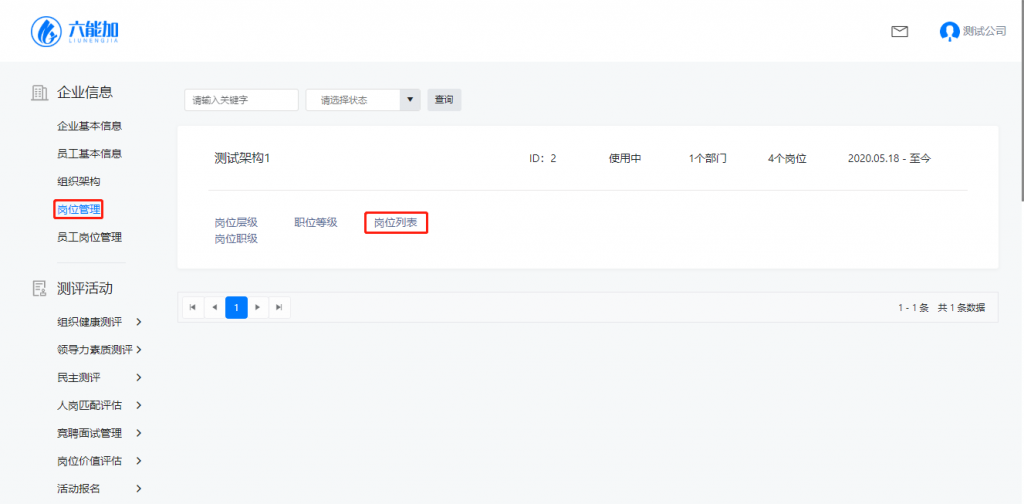
Task: Click the 查询 search button
Action: 444,100
